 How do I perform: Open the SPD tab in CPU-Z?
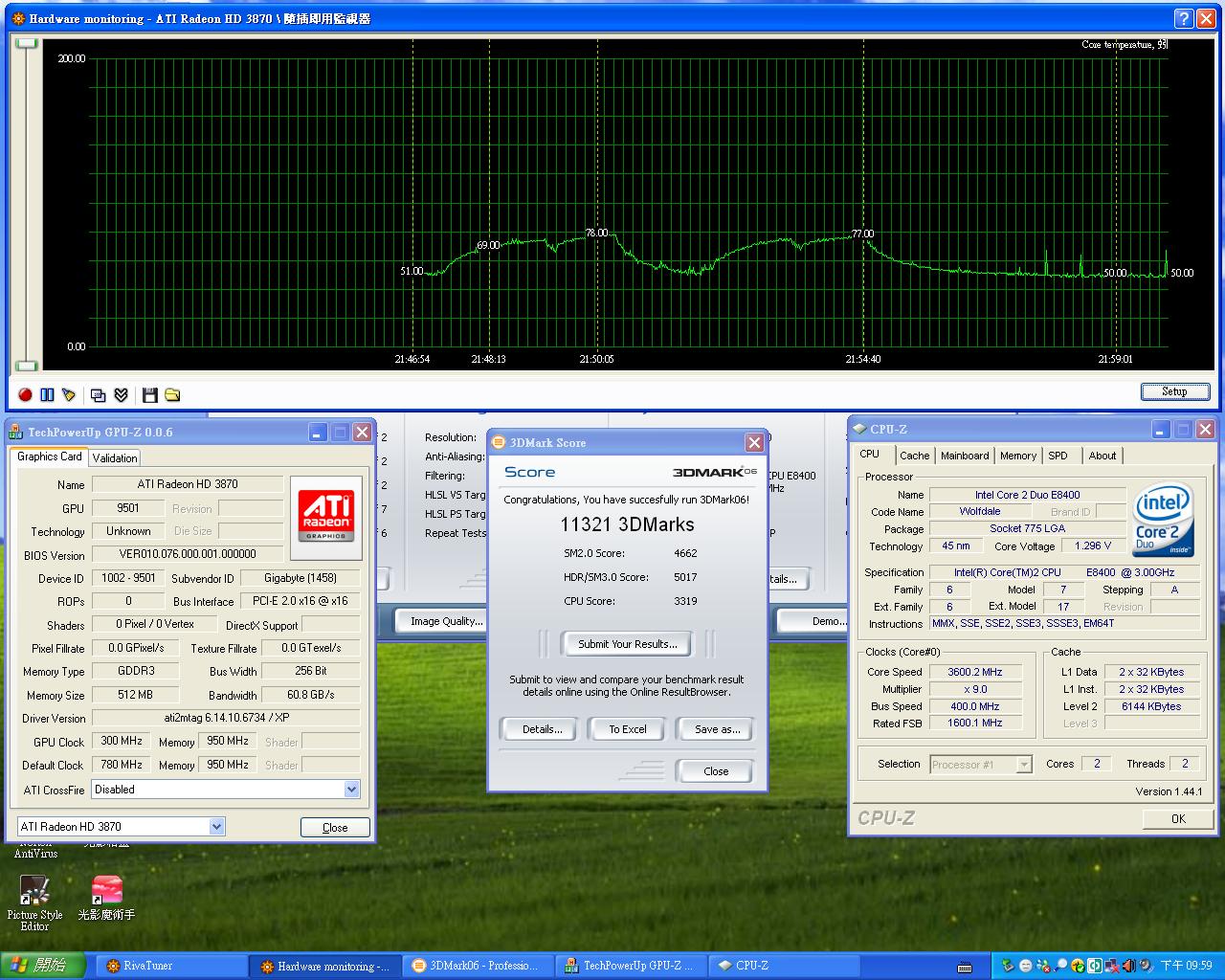click(1058, 456)
